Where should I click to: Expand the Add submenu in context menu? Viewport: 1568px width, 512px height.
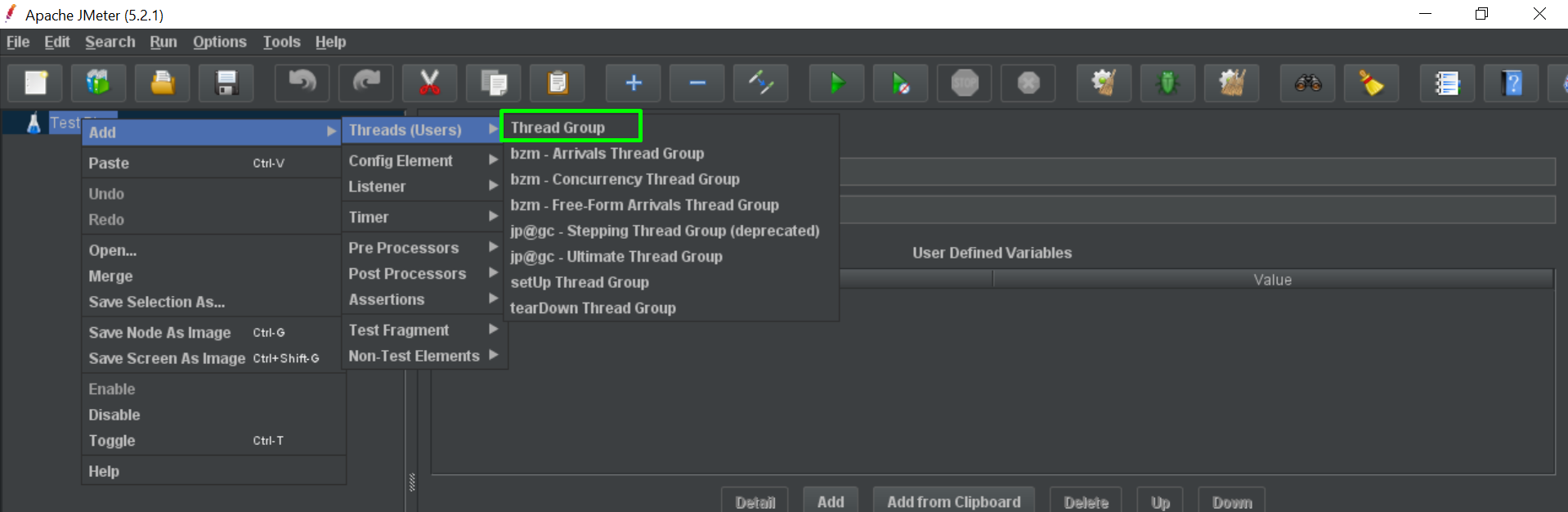tap(212, 132)
